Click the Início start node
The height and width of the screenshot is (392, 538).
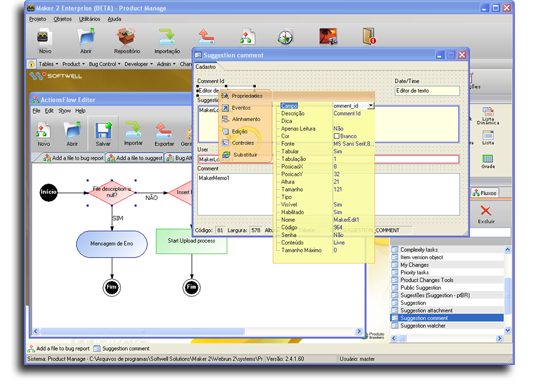[49, 192]
